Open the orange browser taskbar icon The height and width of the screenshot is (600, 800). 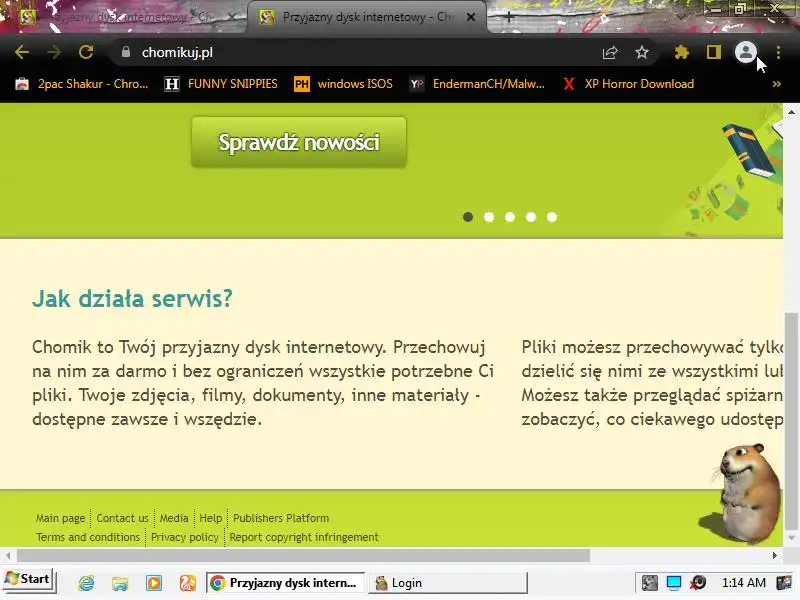click(x=187, y=583)
